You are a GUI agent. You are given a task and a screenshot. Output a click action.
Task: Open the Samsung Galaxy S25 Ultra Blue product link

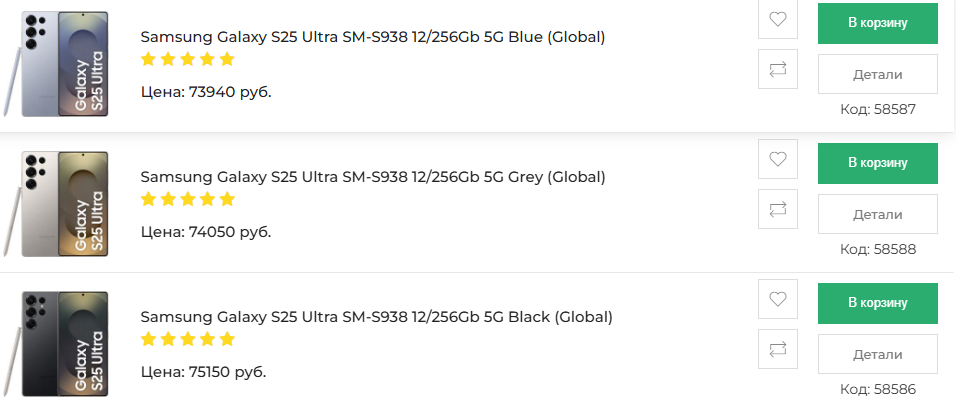(373, 37)
